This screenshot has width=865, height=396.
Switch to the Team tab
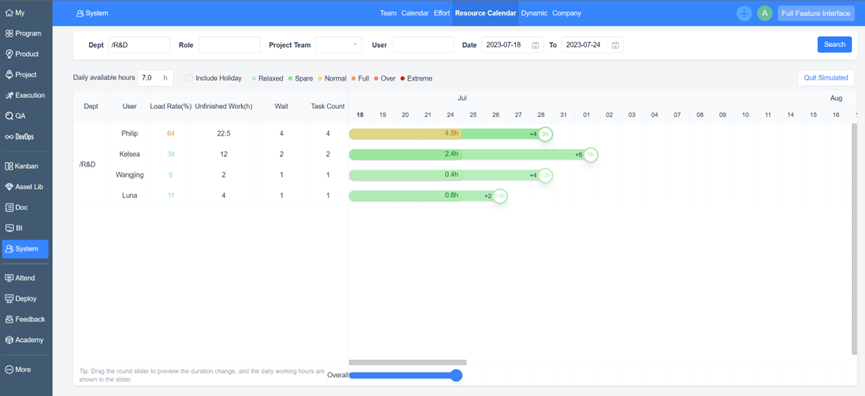coord(388,13)
